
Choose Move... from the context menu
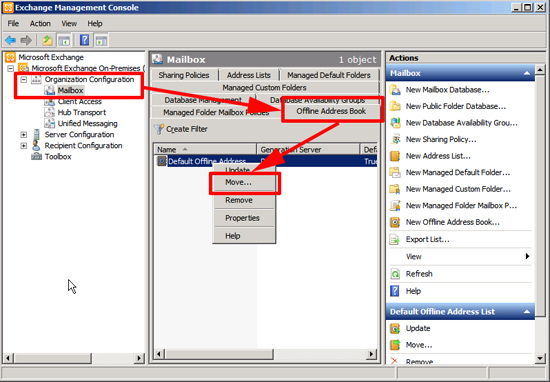tap(244, 182)
